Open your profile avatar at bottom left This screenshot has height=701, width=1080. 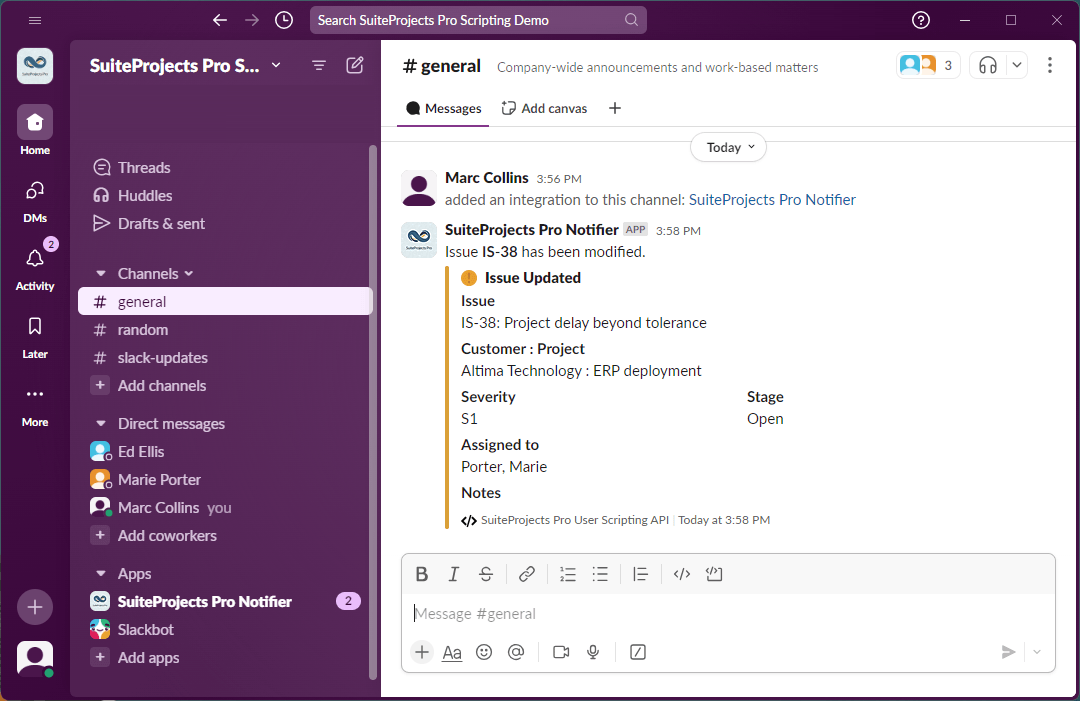pos(35,659)
